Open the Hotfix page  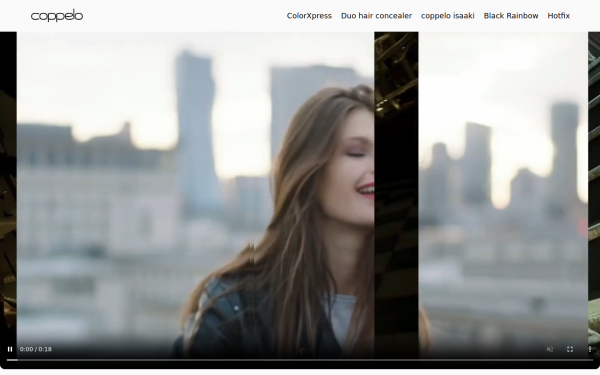pyautogui.click(x=558, y=16)
